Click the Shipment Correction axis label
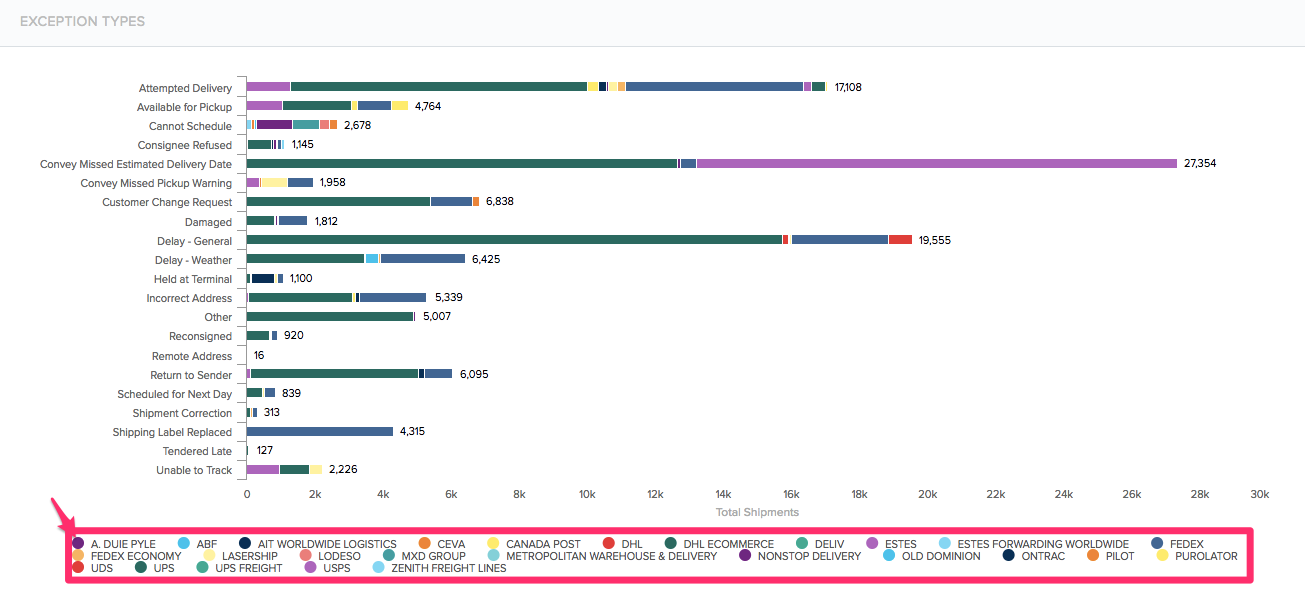This screenshot has height=590, width=1305. click(x=182, y=413)
